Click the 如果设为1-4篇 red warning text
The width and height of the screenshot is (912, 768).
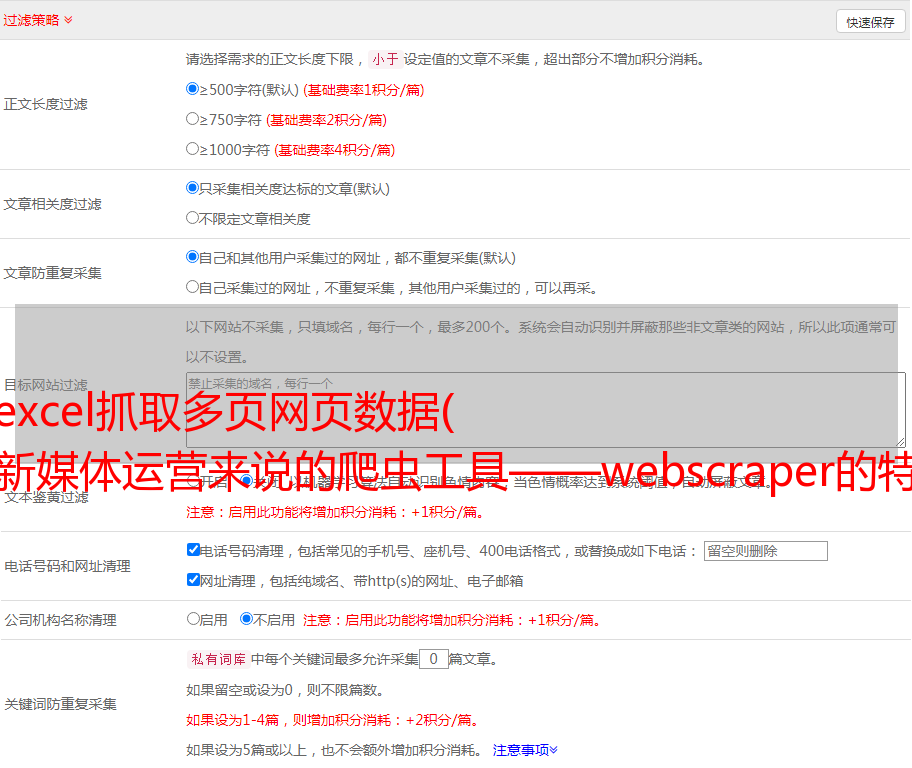coord(333,720)
